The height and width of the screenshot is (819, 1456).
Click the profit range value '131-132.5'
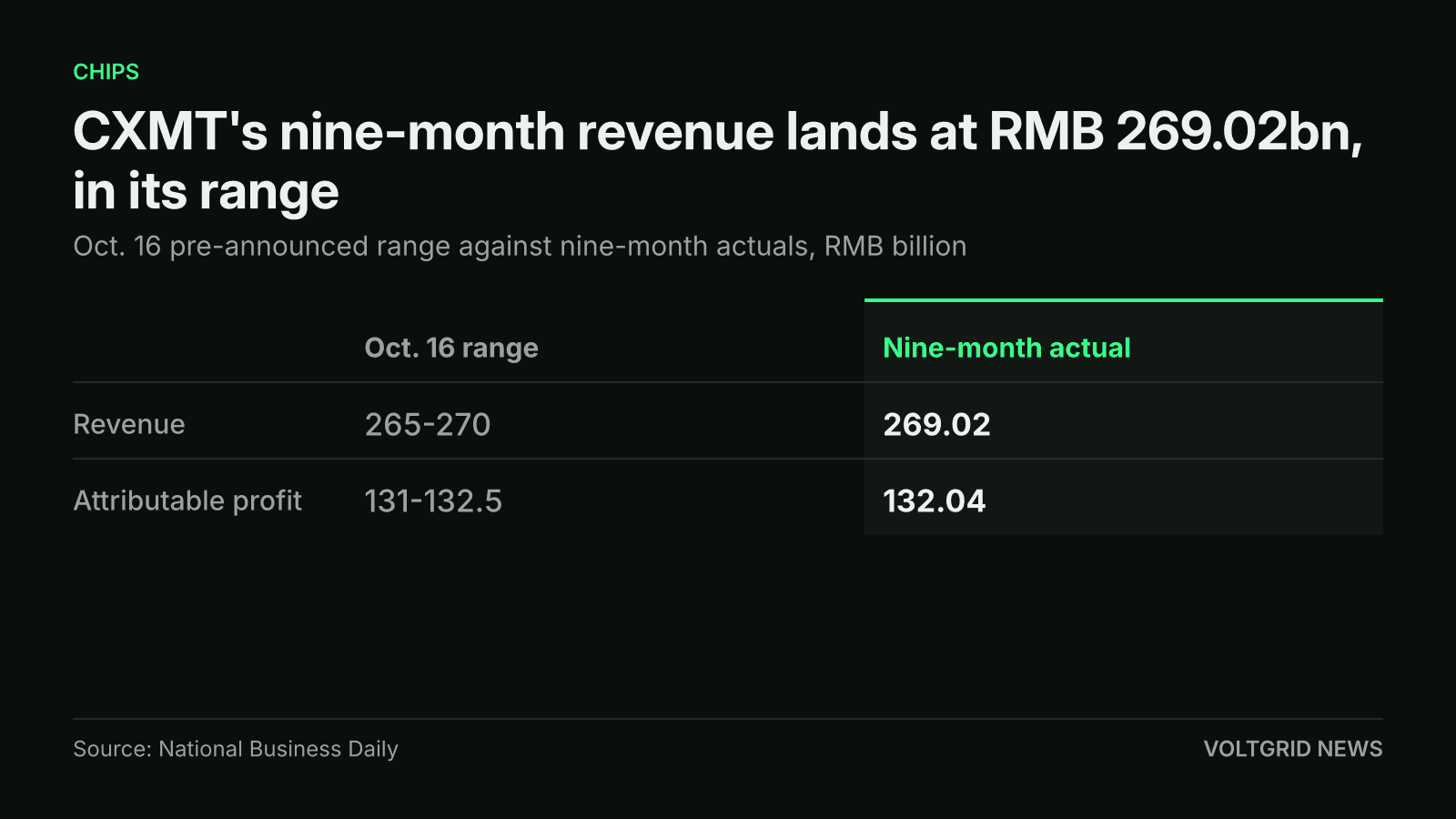(x=433, y=500)
